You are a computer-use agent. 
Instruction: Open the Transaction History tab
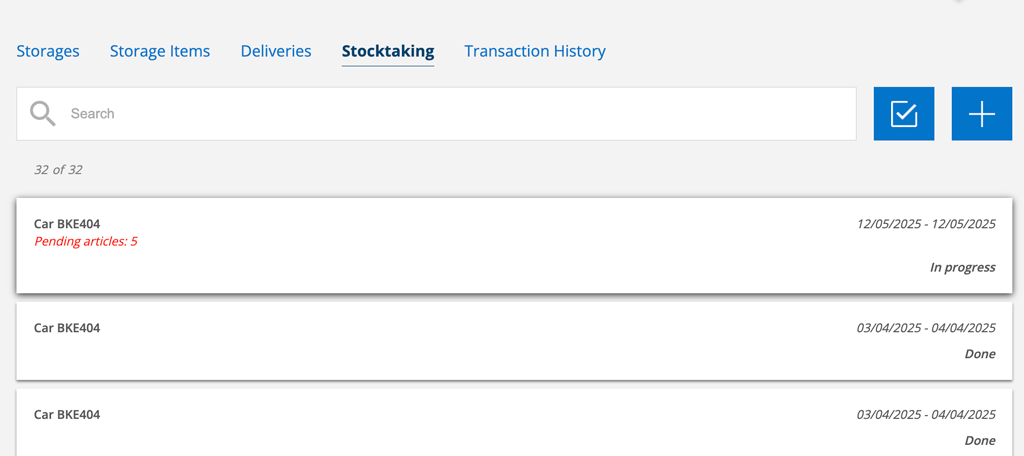[535, 51]
